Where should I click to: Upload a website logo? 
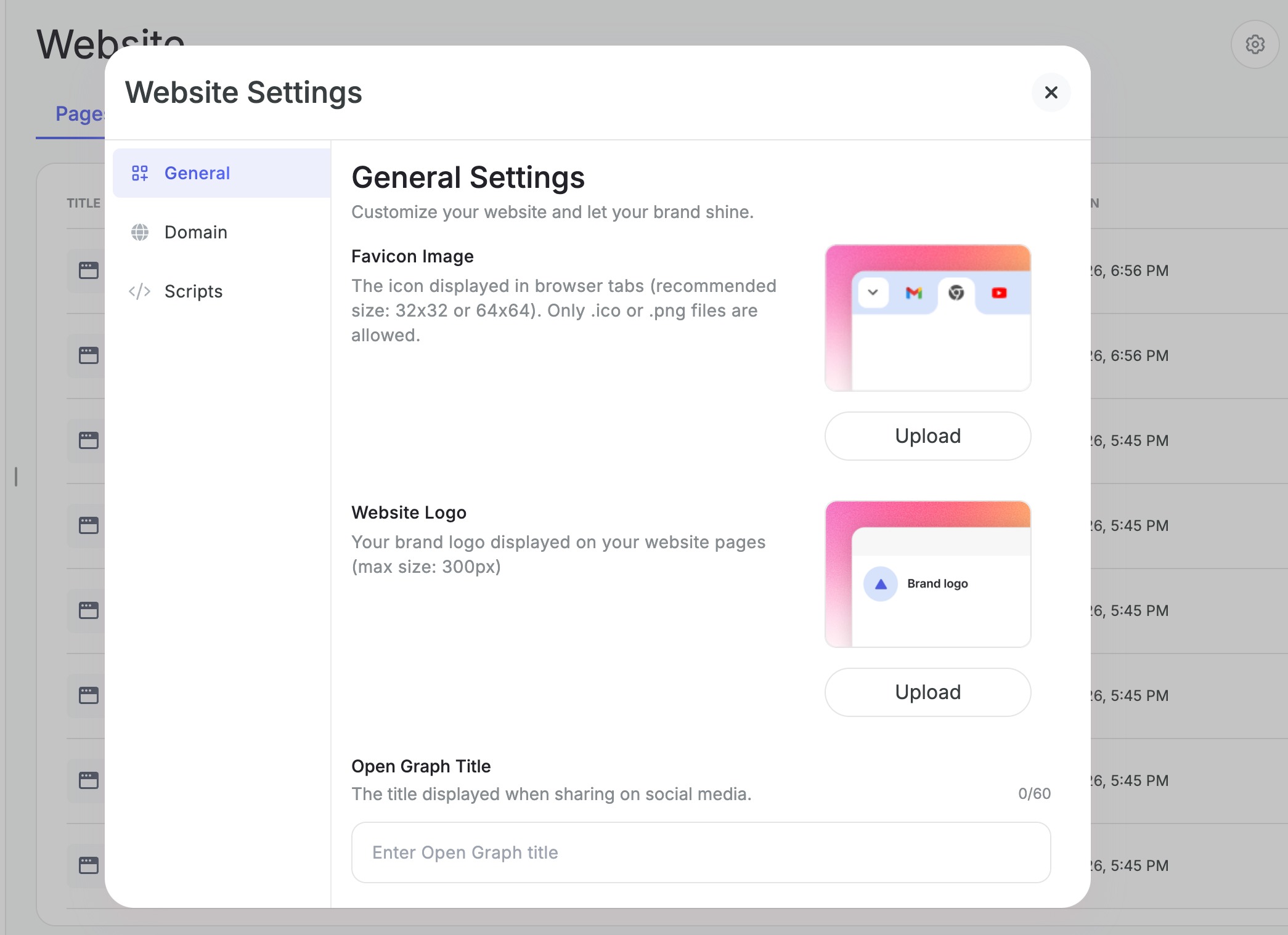927,692
